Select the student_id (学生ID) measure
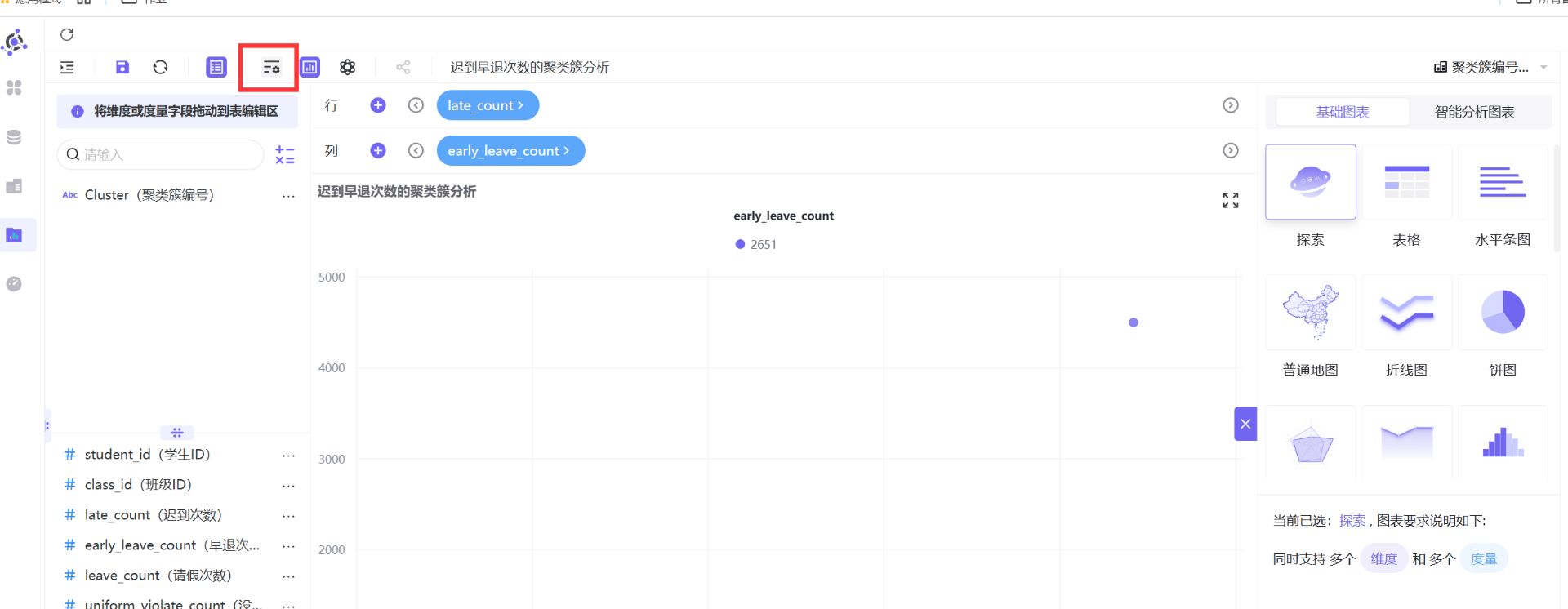 point(147,454)
